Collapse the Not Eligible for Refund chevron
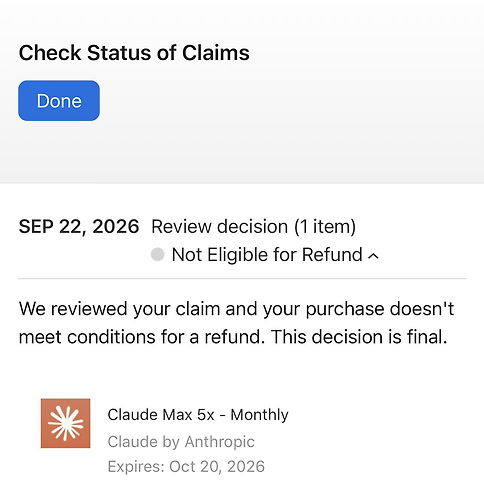This screenshot has height=500, width=484. pos(373,256)
